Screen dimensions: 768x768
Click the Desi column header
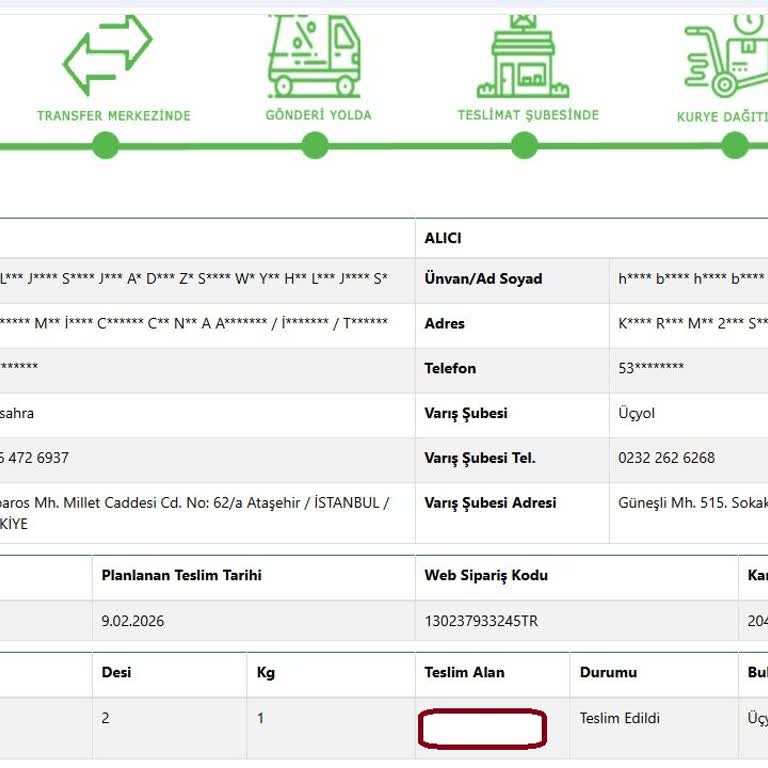[116, 672]
